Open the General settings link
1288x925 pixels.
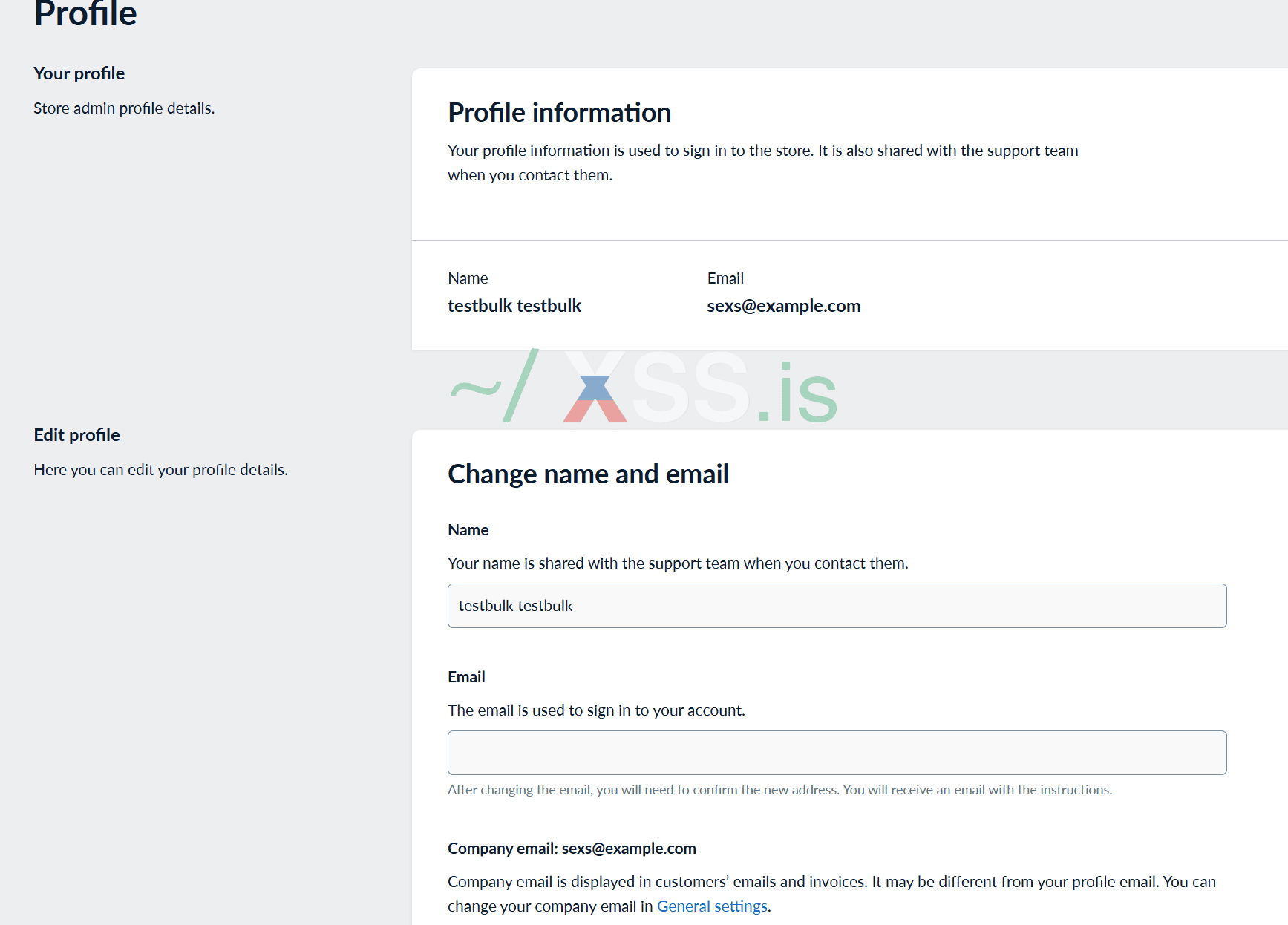(712, 906)
